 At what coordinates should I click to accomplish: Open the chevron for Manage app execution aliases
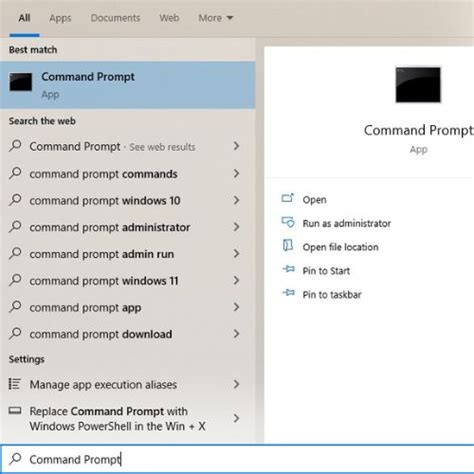[x=236, y=384]
